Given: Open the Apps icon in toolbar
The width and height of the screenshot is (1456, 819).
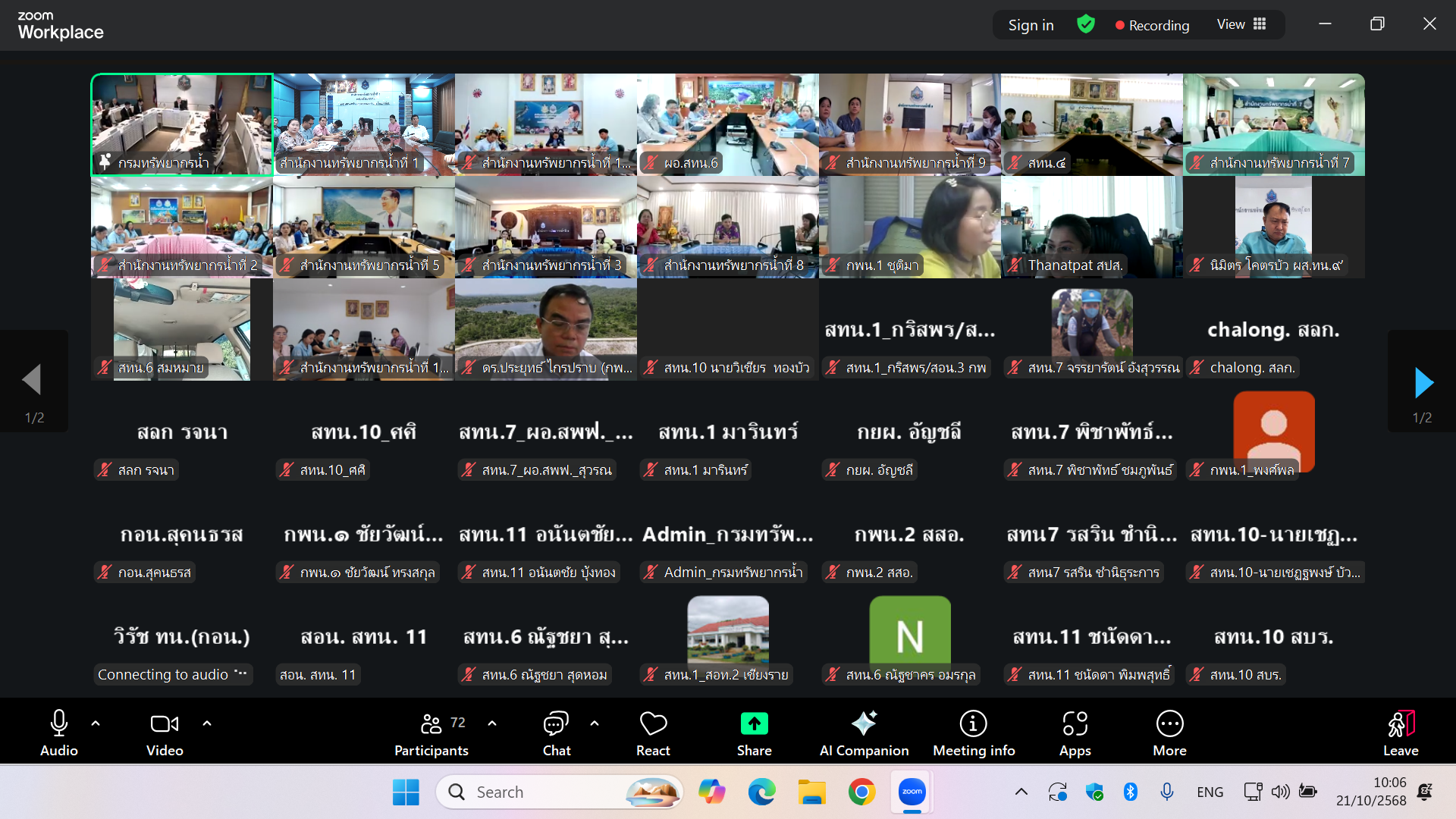Looking at the screenshot, I should coord(1075,724).
